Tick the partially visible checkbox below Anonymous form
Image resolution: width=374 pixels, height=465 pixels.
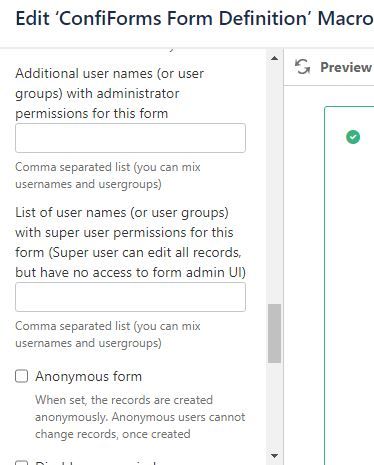[22, 463]
